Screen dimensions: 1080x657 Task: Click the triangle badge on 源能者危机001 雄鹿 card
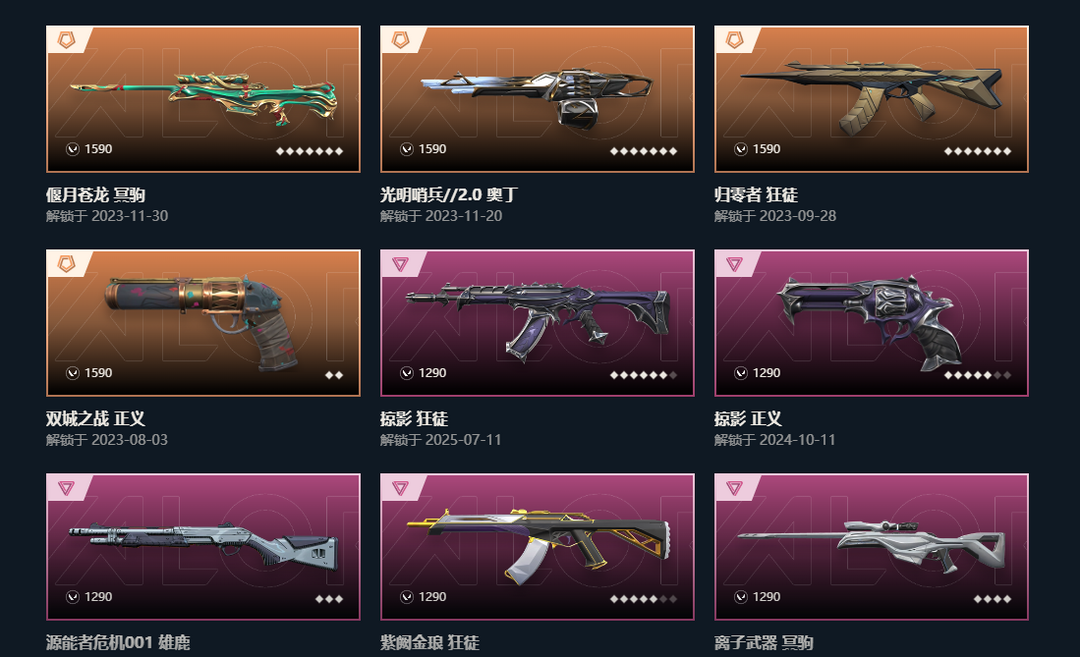(66, 488)
